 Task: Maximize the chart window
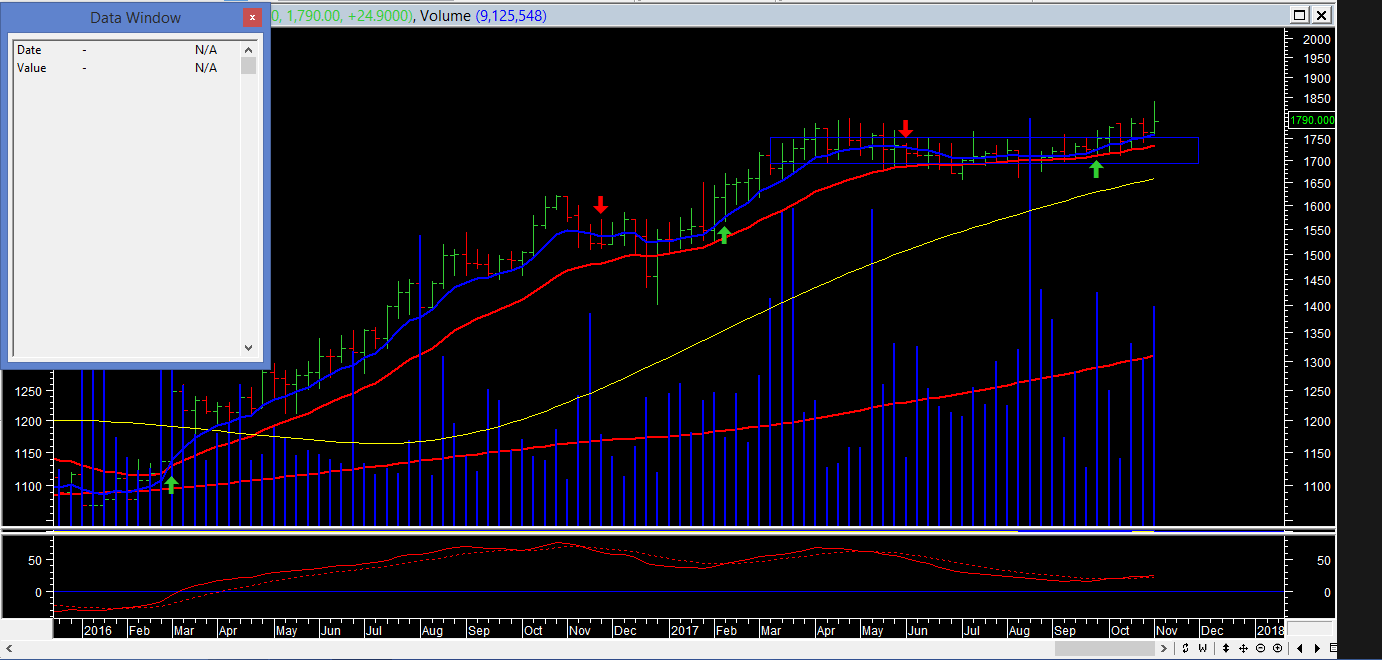[x=1299, y=15]
